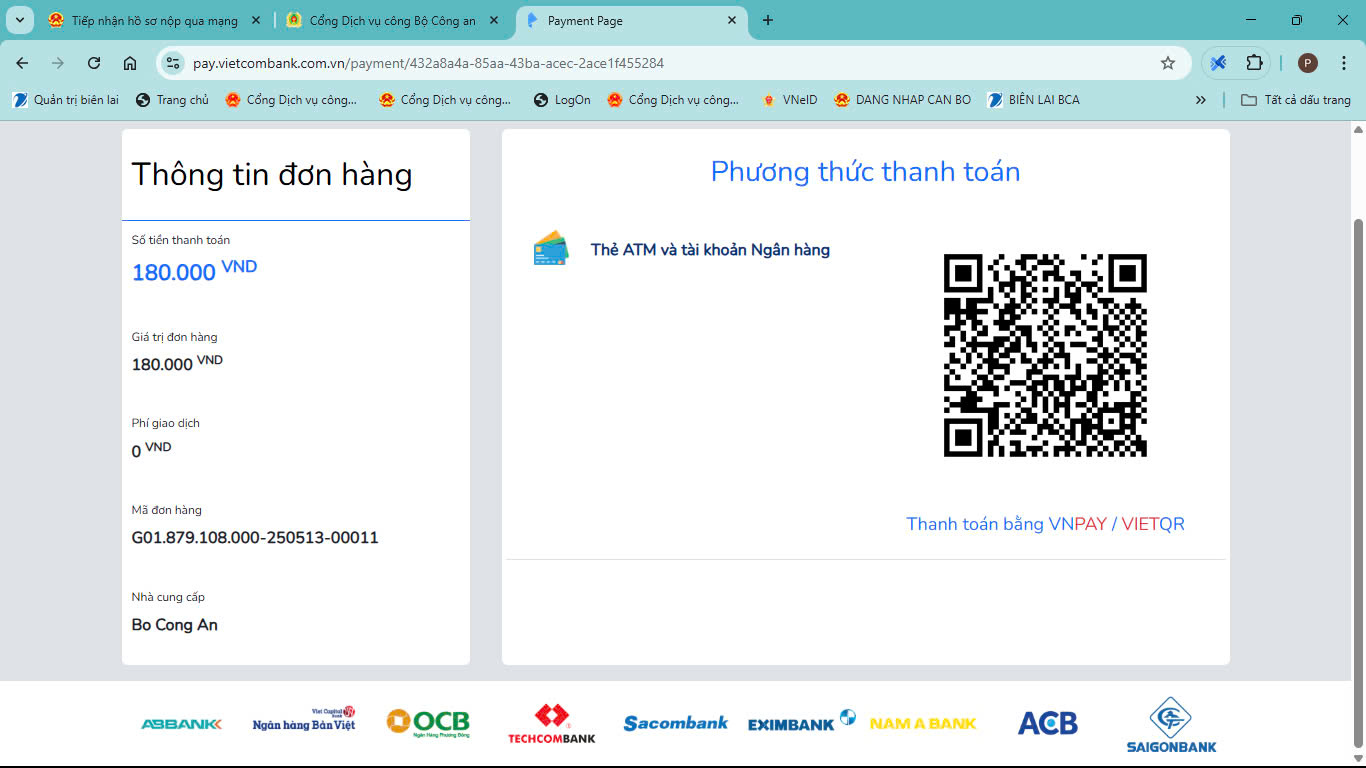Open a new browser tab

[768, 20]
